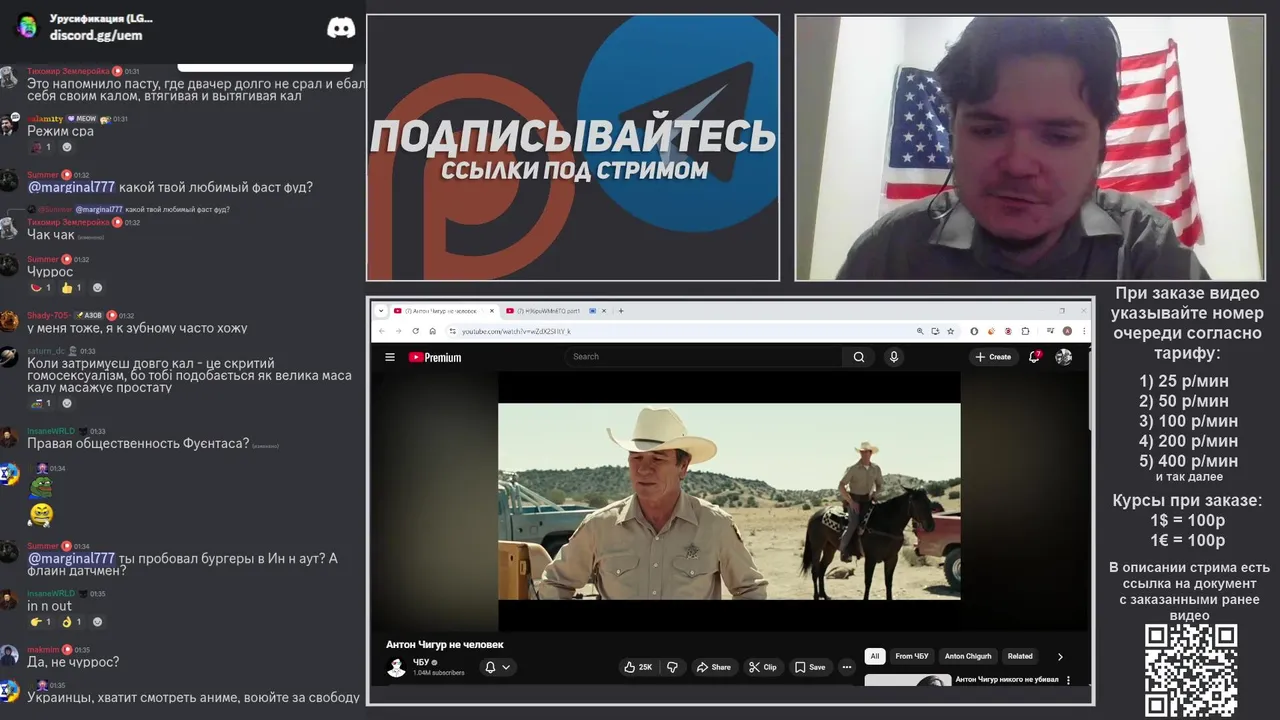Click the server icon next to Урусификация
1280x720 pixels.
click(x=27, y=26)
